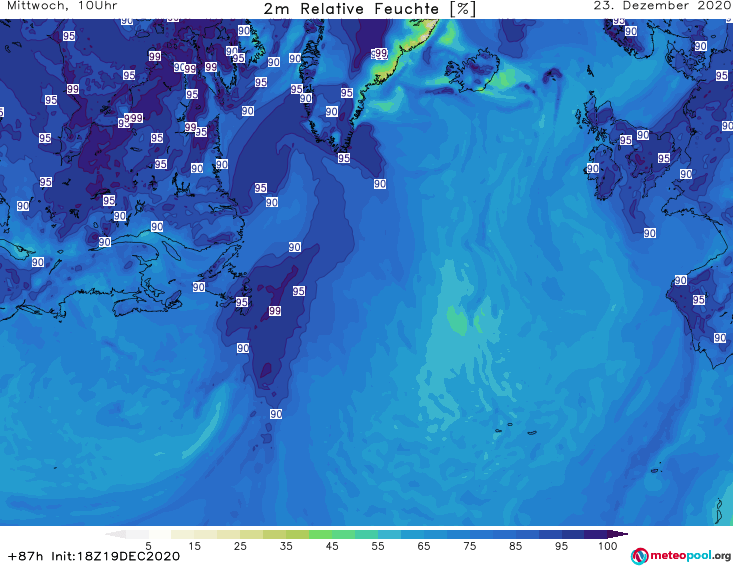This screenshot has height=566, width=733.
Task: Click the '85' tick label on colorbar
Action: [x=516, y=546]
